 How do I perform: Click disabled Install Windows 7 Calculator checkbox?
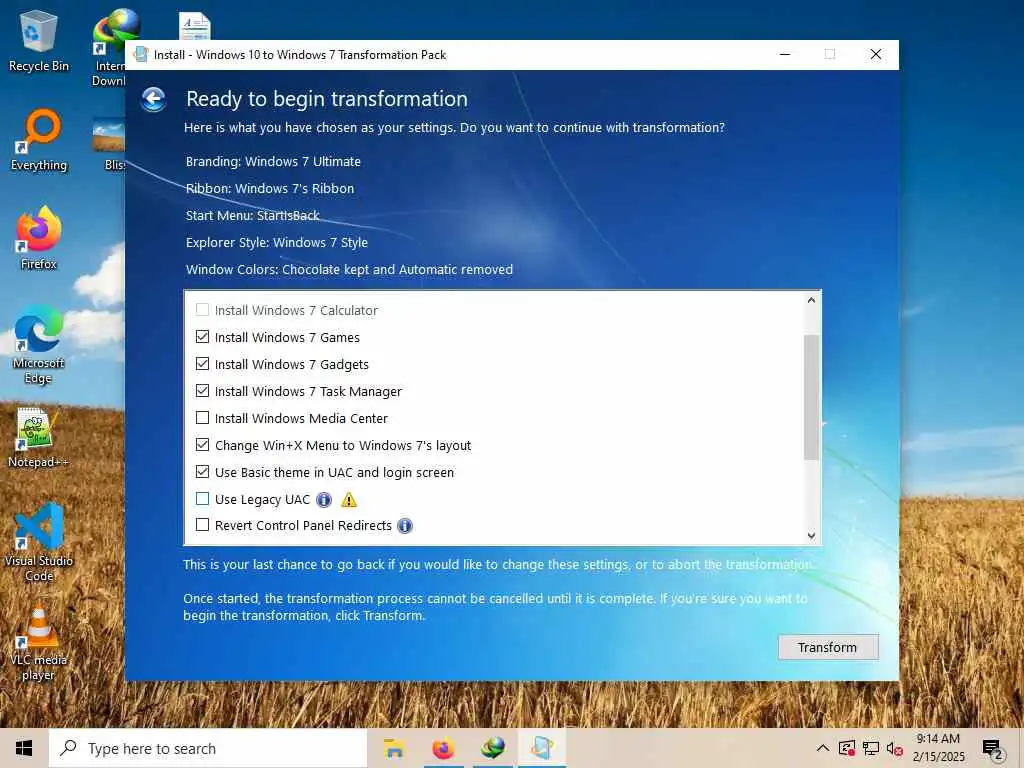pos(202,310)
